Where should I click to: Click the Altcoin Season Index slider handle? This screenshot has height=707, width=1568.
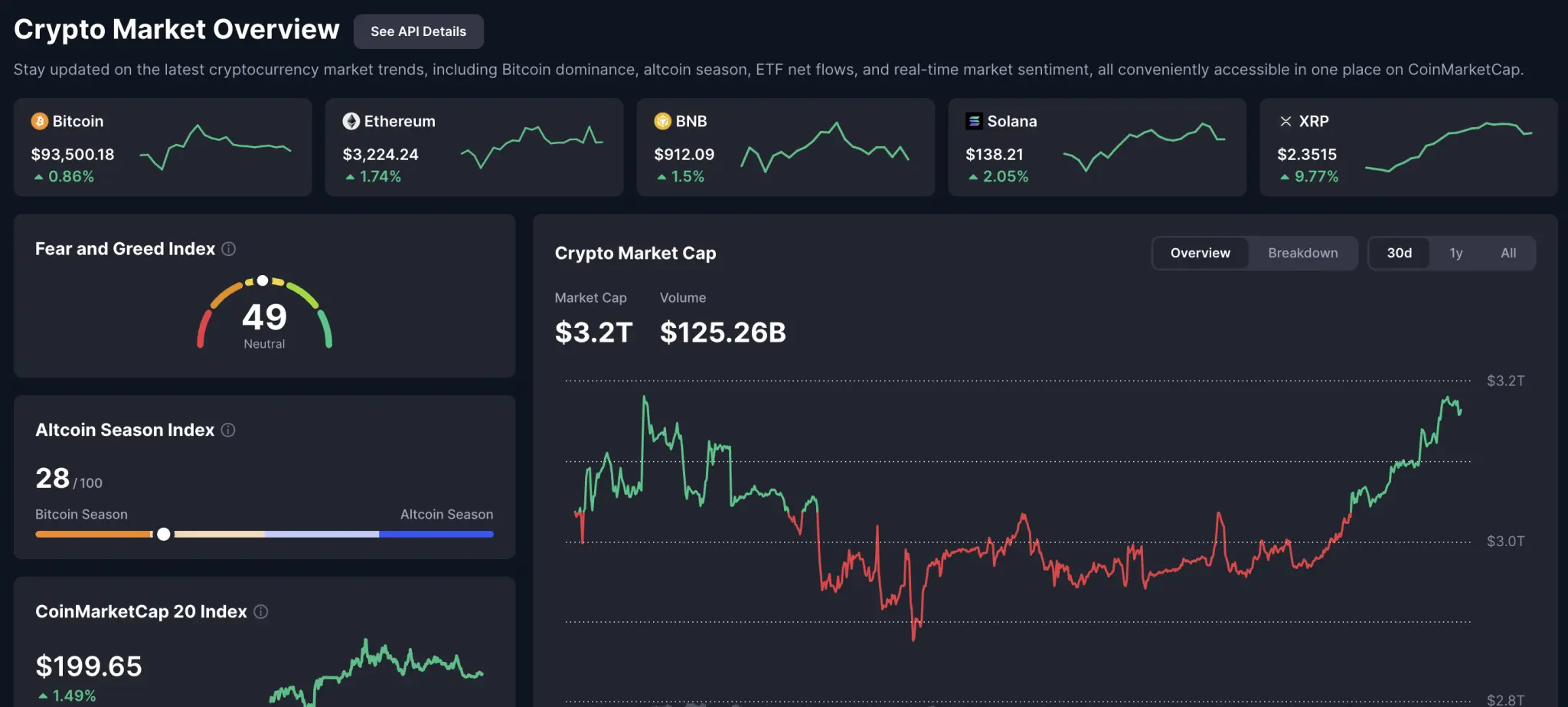click(x=164, y=534)
